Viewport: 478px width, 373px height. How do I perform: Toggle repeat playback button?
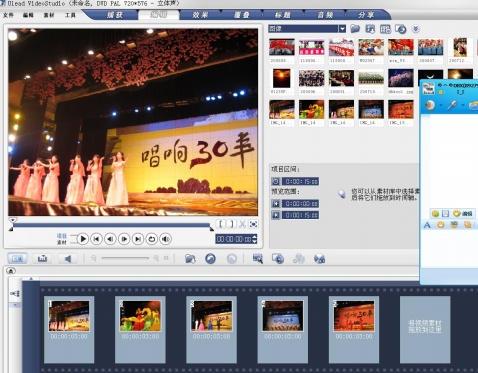click(152, 239)
